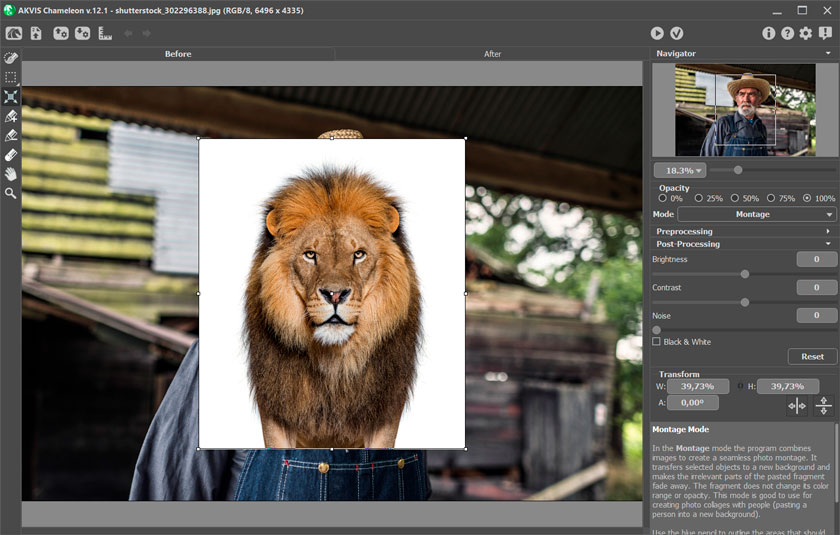840x535 pixels.
Task: Select the Transform tool
Action: 11,96
